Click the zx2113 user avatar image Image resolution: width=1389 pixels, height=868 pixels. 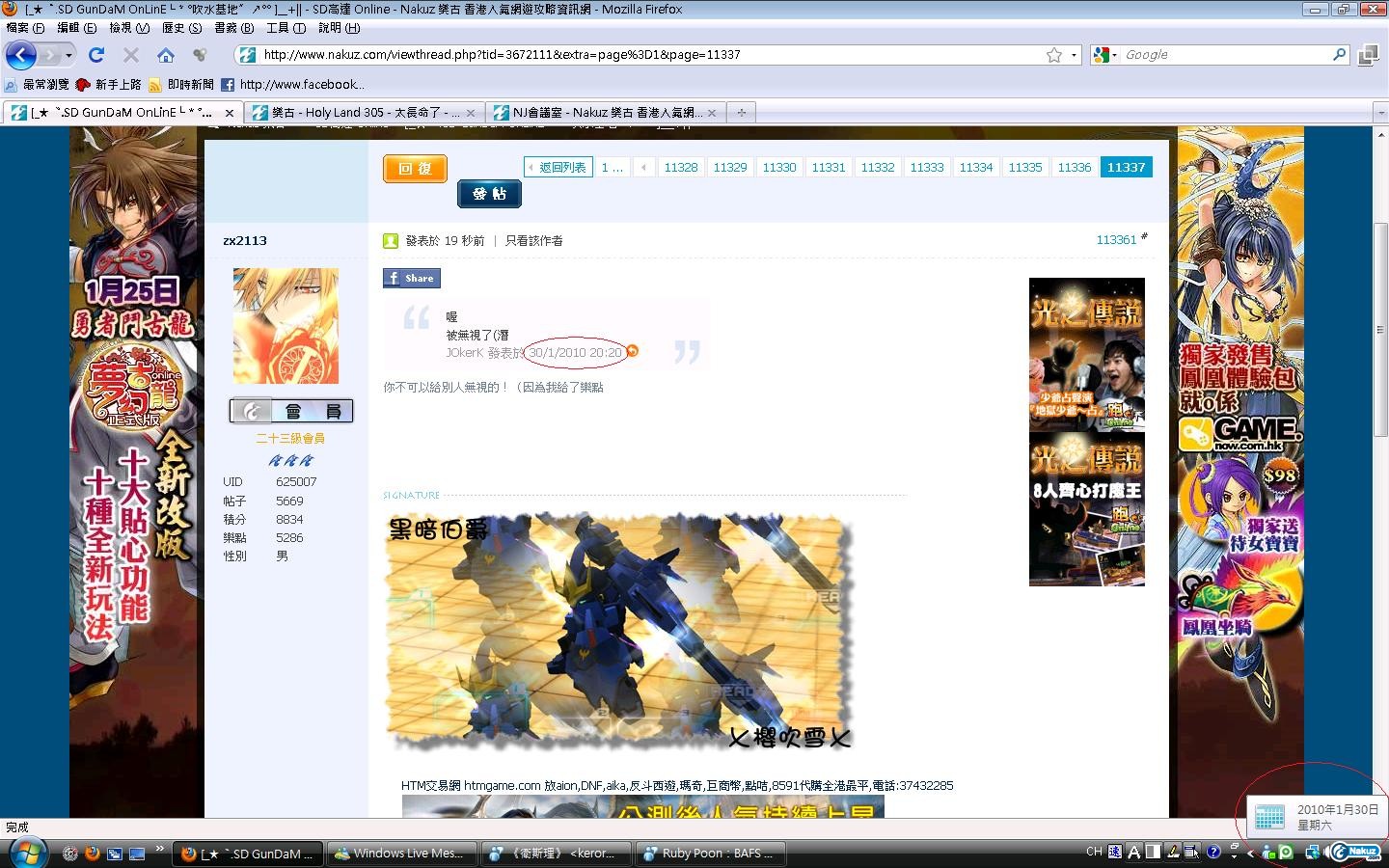(x=286, y=326)
